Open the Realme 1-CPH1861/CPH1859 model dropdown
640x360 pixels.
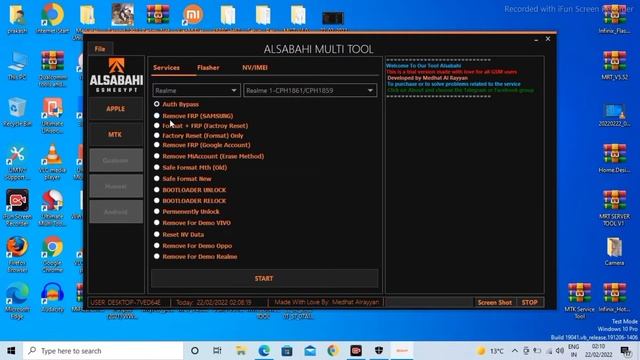310,90
